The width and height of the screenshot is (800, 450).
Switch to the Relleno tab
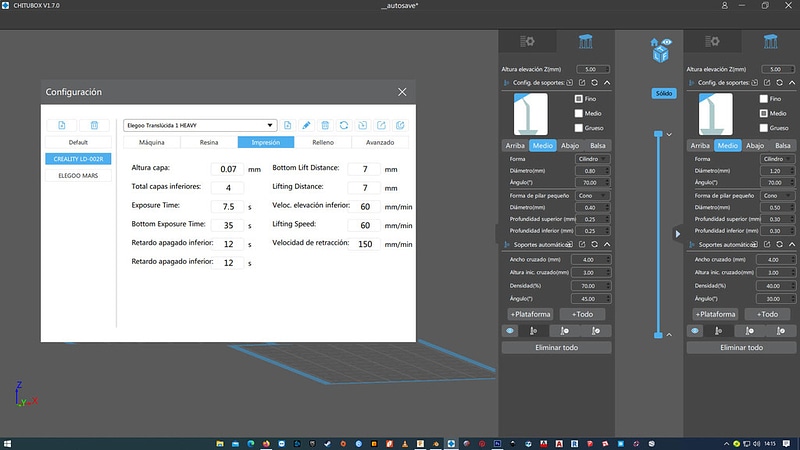(323, 142)
